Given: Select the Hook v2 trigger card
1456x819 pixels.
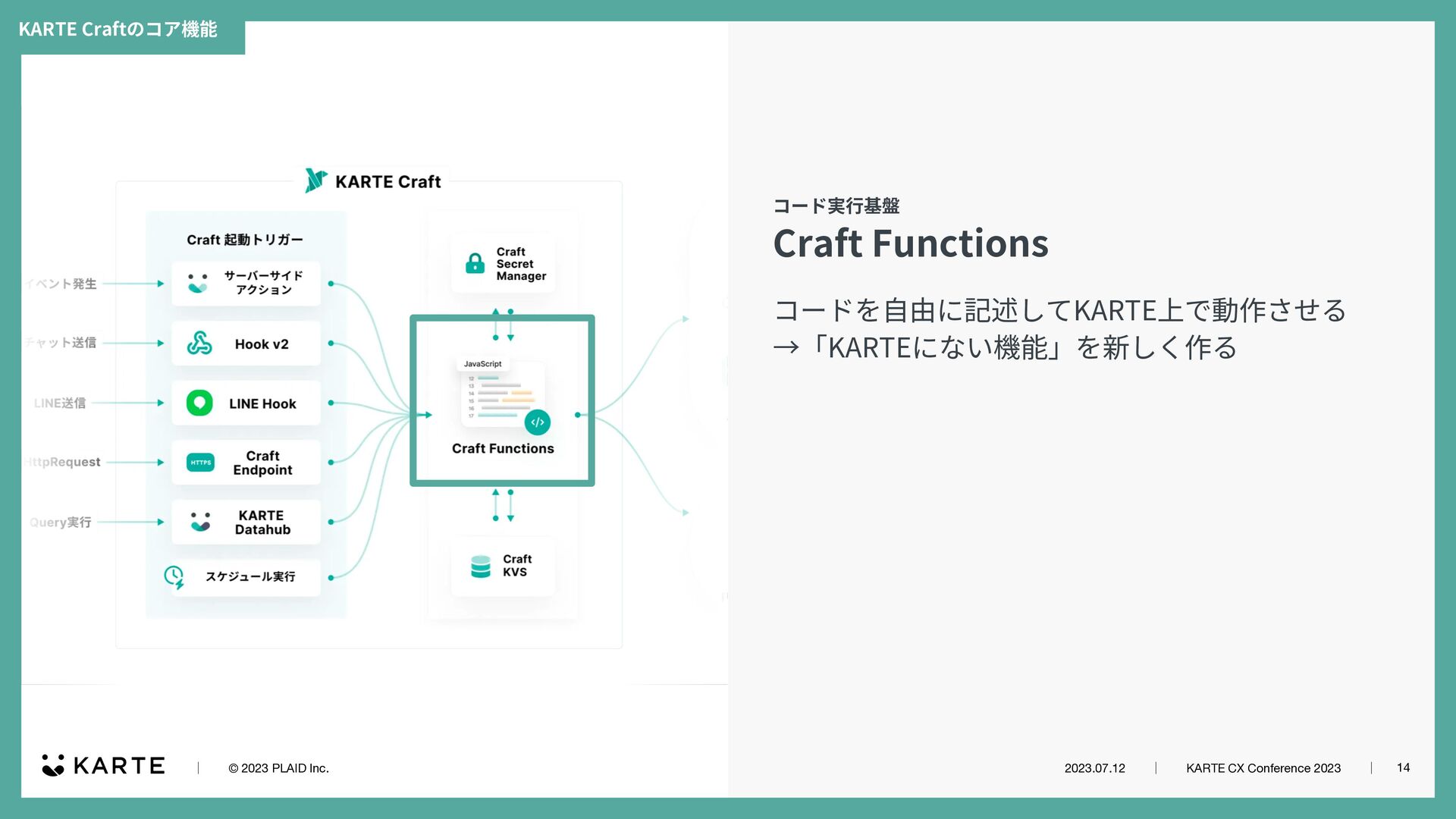Looking at the screenshot, I should pyautogui.click(x=246, y=344).
